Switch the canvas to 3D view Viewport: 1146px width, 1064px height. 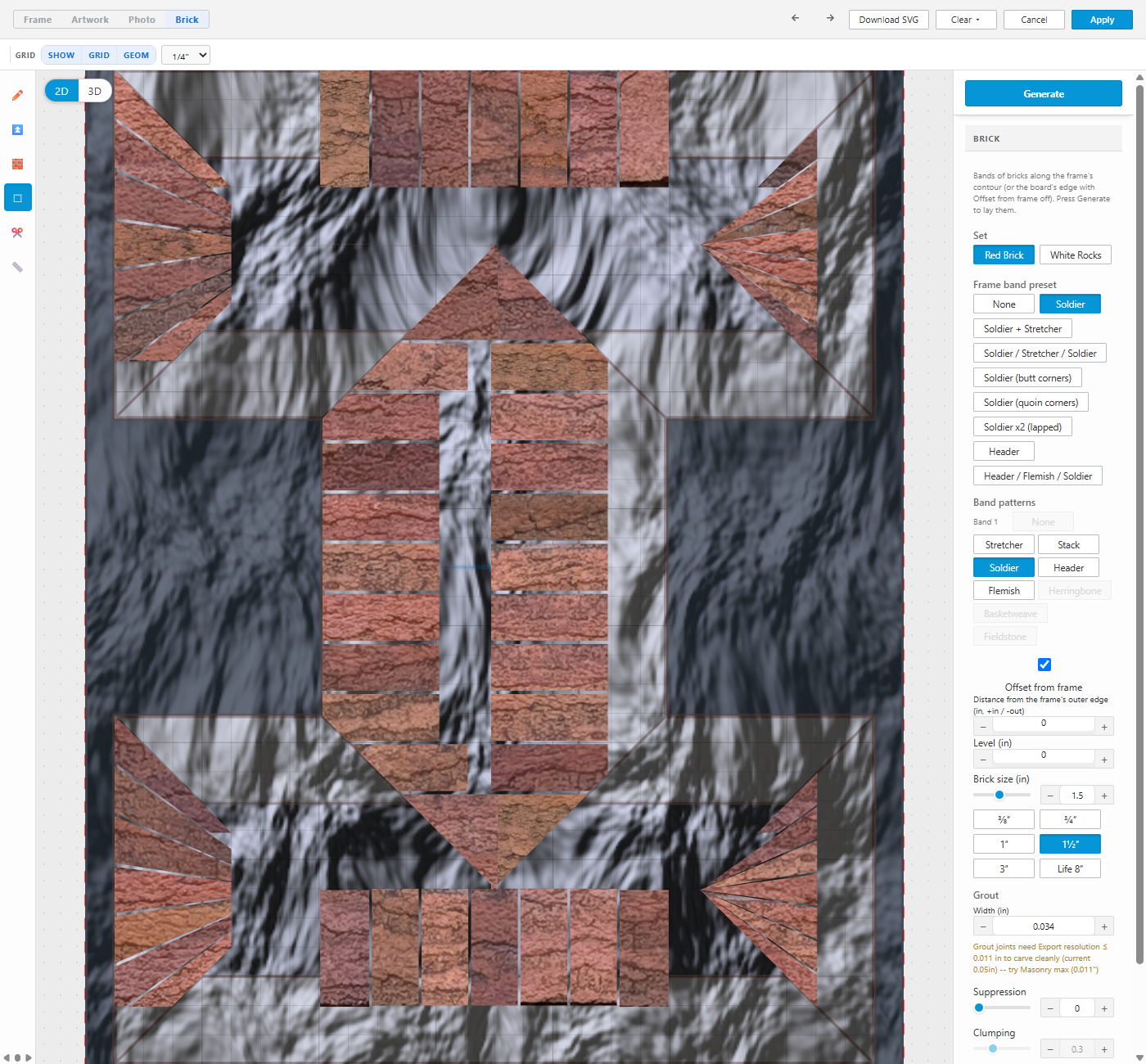coord(95,91)
